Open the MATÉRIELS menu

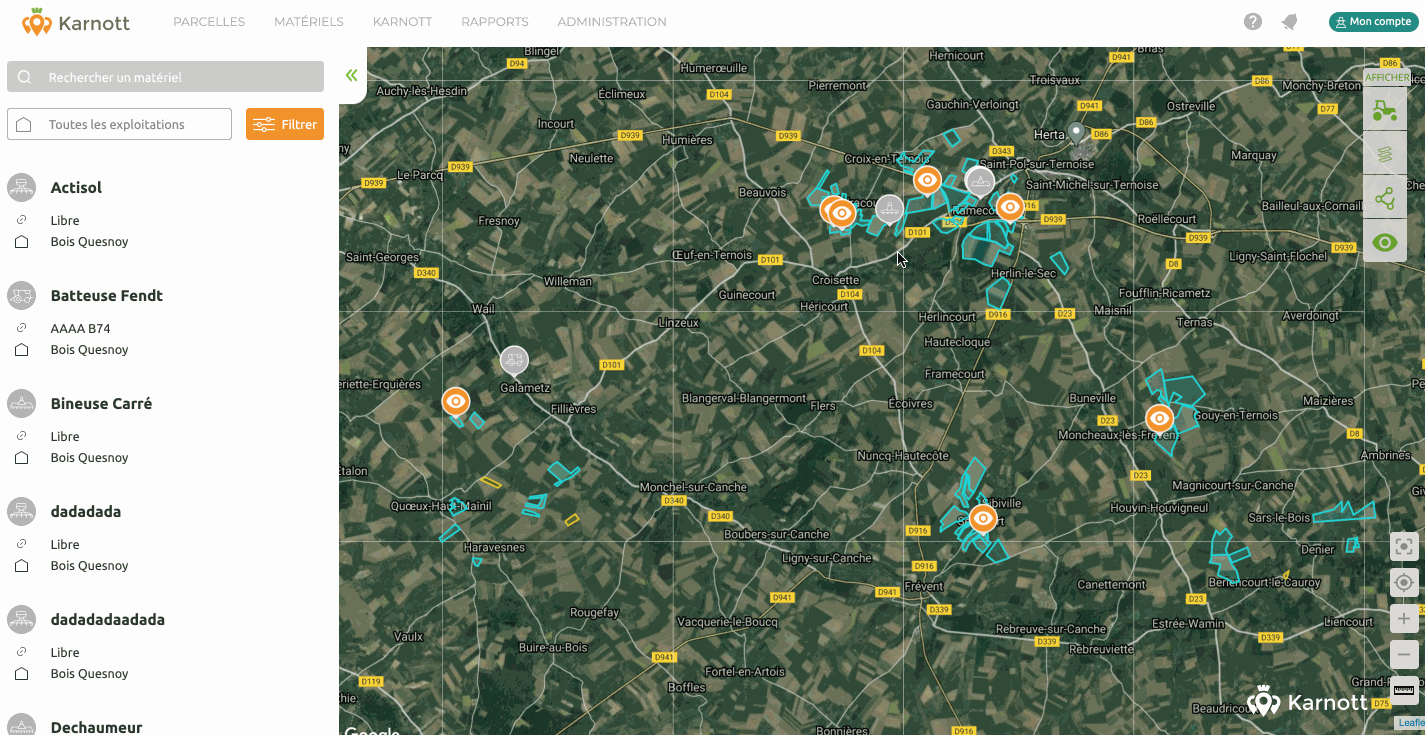(x=309, y=22)
